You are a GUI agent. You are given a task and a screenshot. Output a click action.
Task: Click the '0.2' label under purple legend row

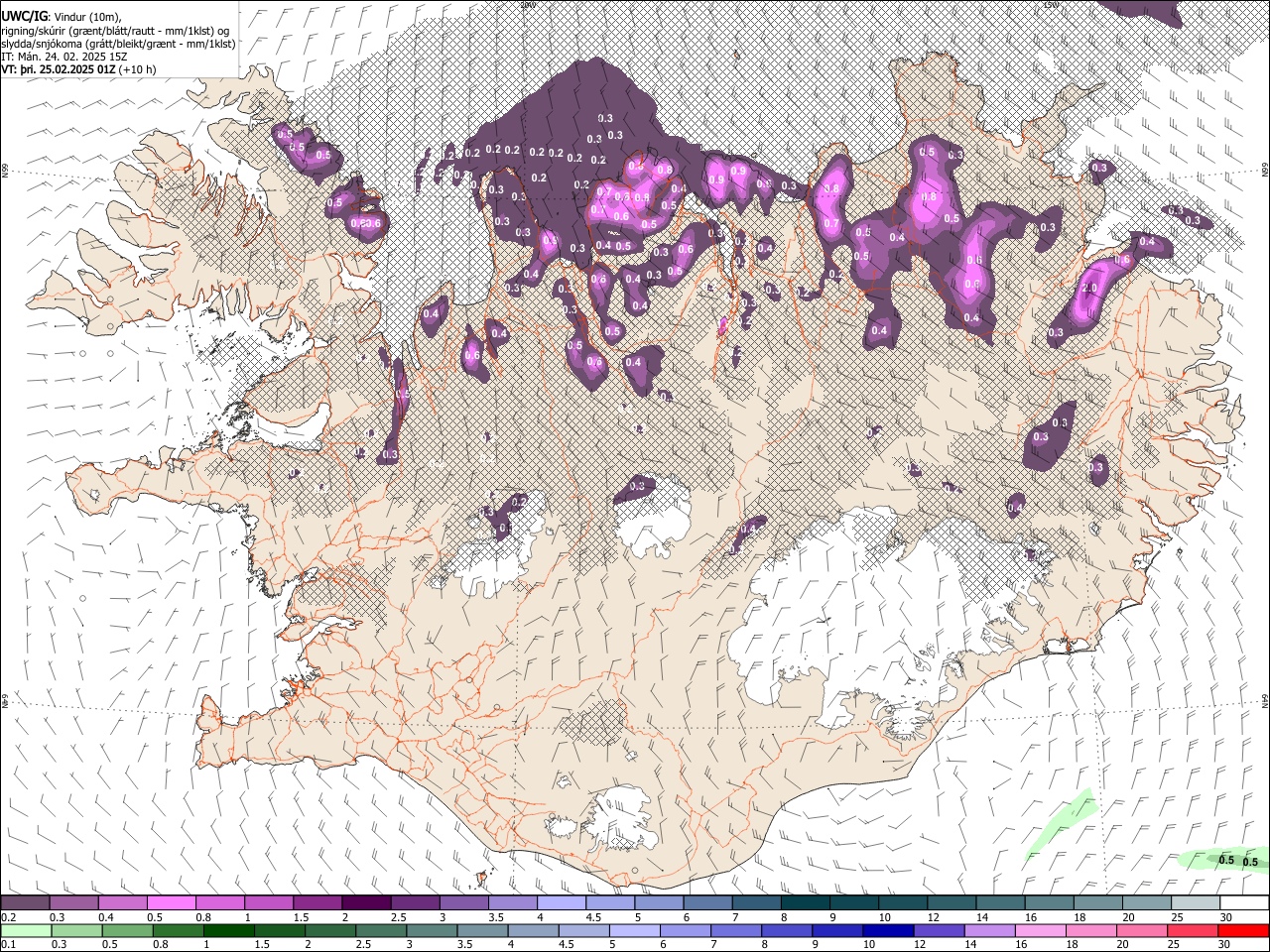pyautogui.click(x=8, y=917)
